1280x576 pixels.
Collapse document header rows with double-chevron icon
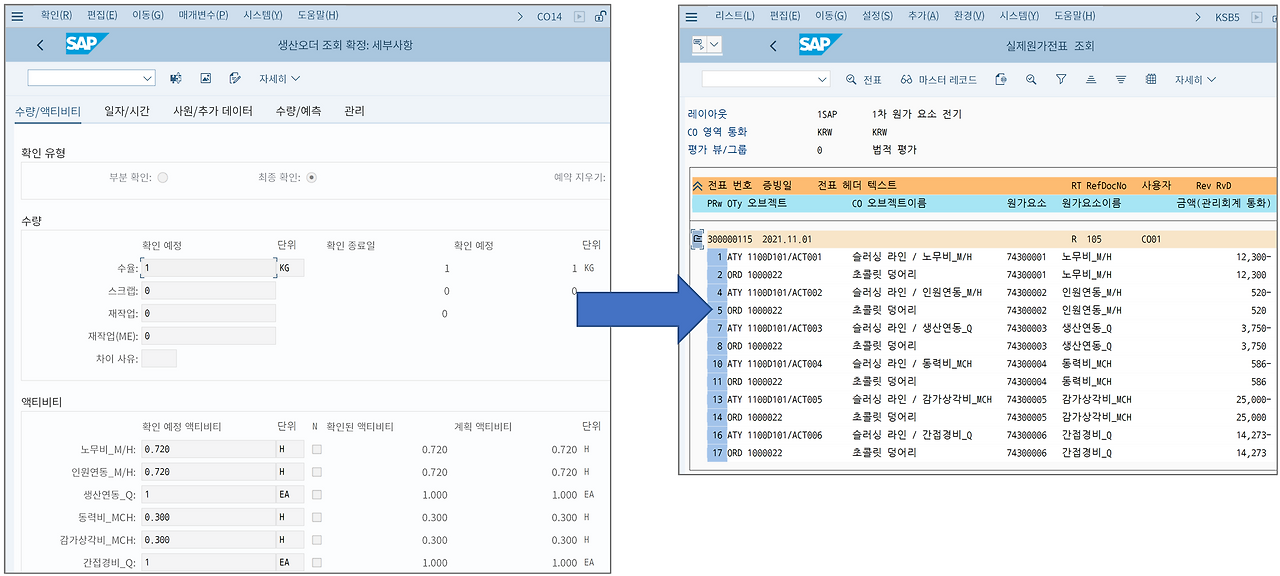click(x=697, y=185)
